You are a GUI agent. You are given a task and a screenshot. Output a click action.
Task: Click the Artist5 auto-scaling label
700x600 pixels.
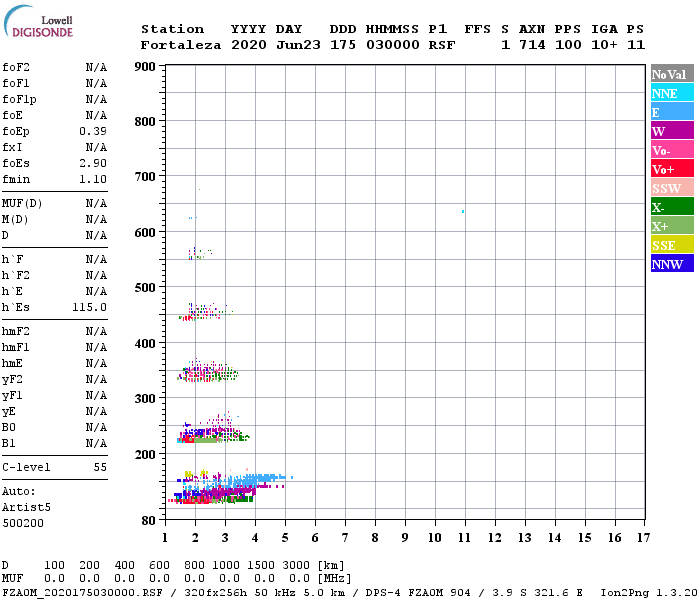pyautogui.click(x=26, y=508)
